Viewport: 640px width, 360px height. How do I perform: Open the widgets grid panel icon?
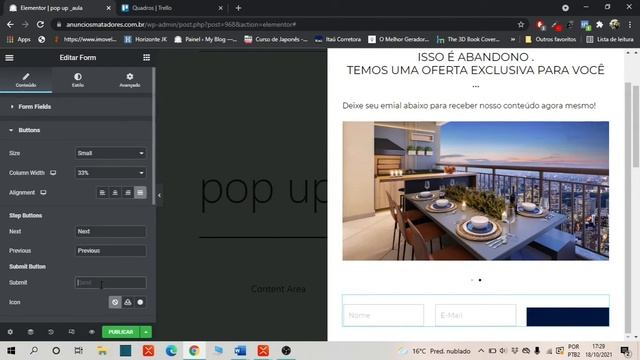(147, 58)
